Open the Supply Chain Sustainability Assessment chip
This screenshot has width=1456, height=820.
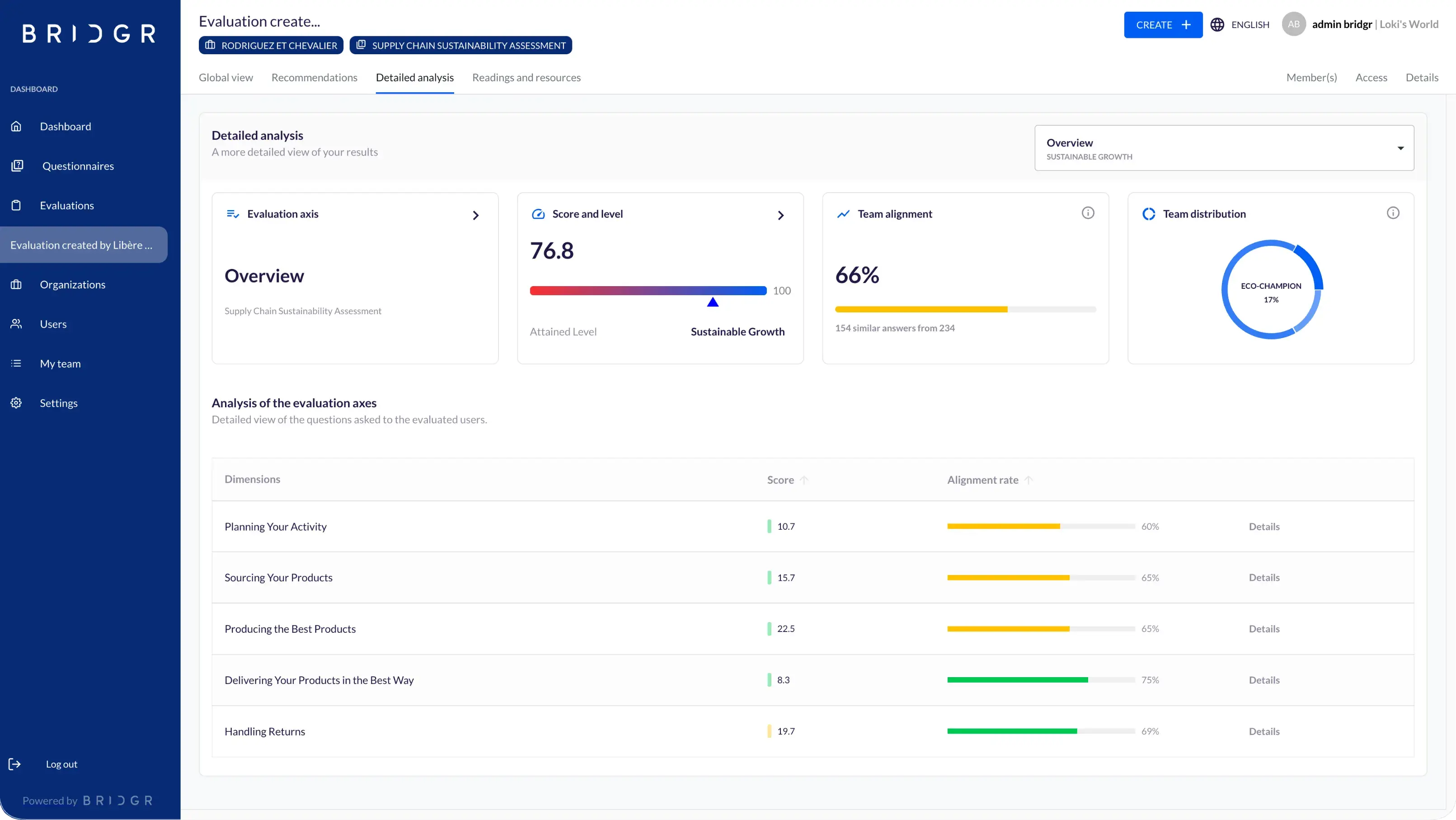(x=460, y=45)
